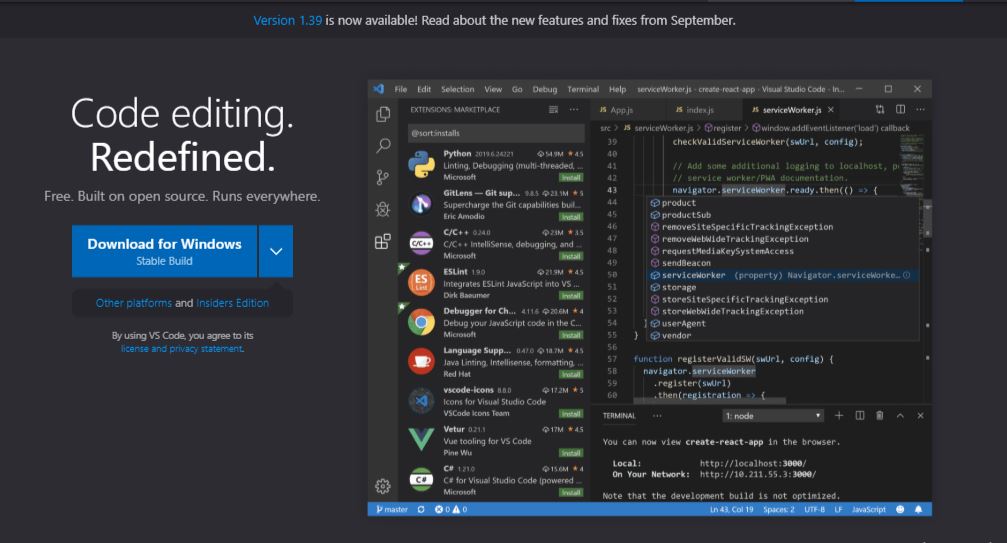The width and height of the screenshot is (1007, 543).
Task: Click 'Ln 43, Col 19' in status bar
Action: point(731,510)
